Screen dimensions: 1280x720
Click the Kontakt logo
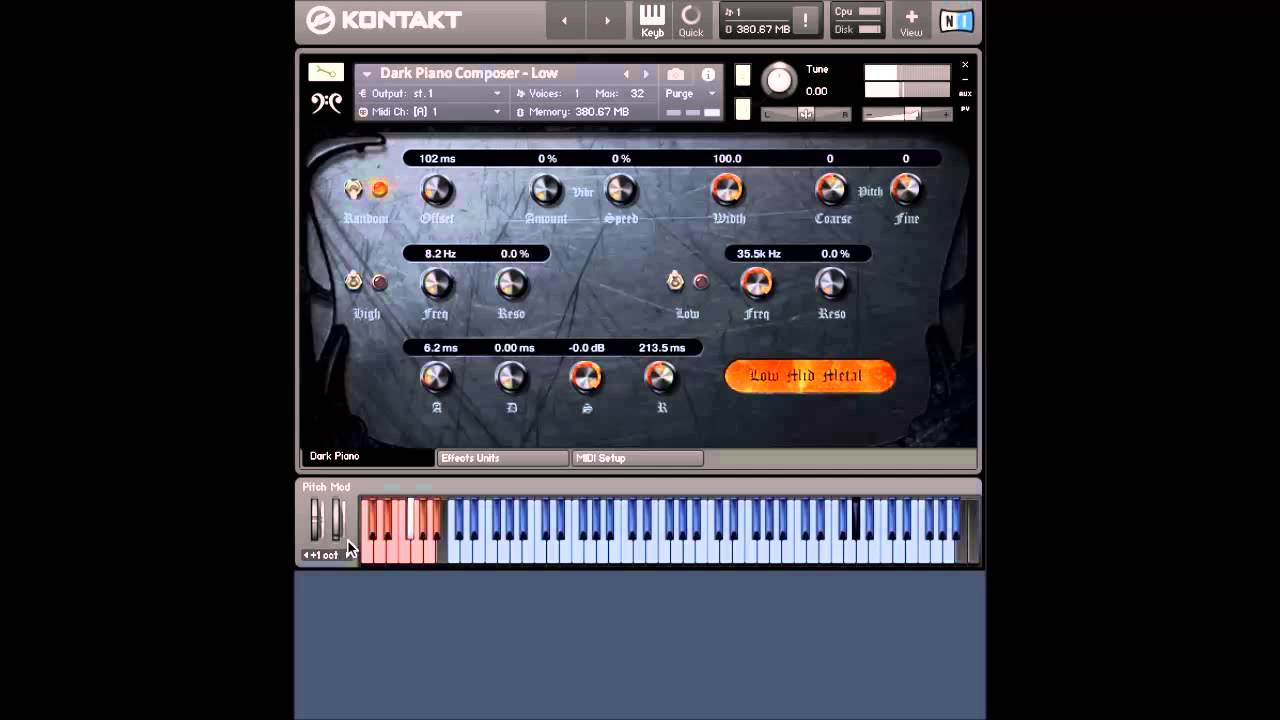(384, 20)
